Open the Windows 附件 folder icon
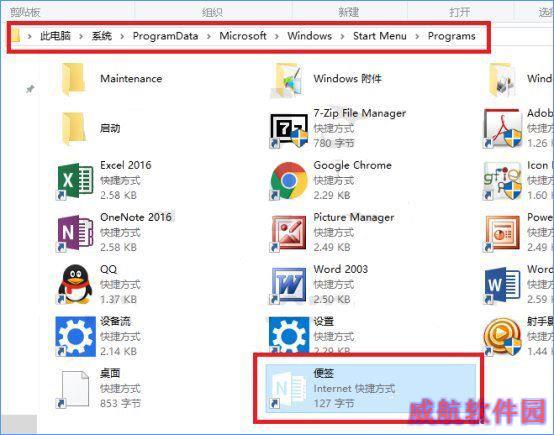554x435 pixels. [288, 80]
